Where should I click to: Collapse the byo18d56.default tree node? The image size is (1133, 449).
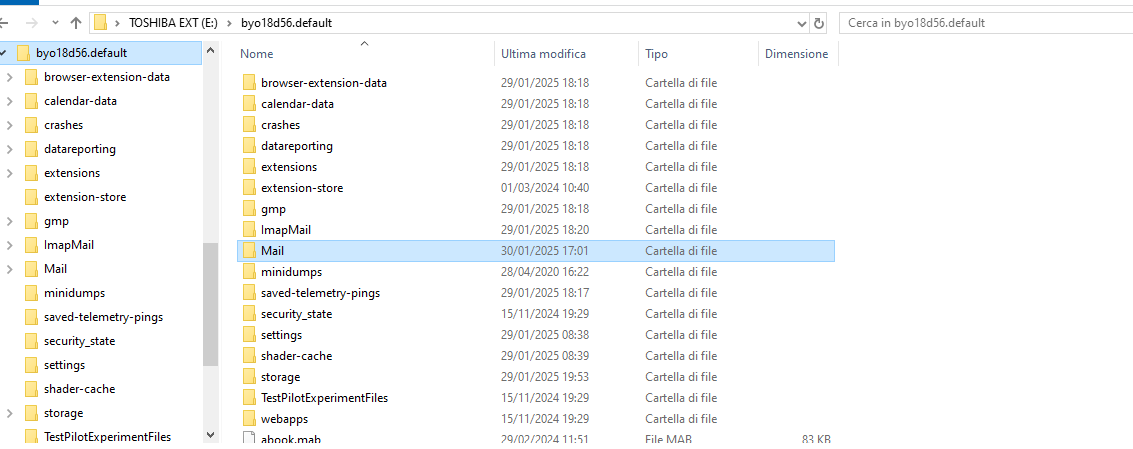click(x=4, y=53)
